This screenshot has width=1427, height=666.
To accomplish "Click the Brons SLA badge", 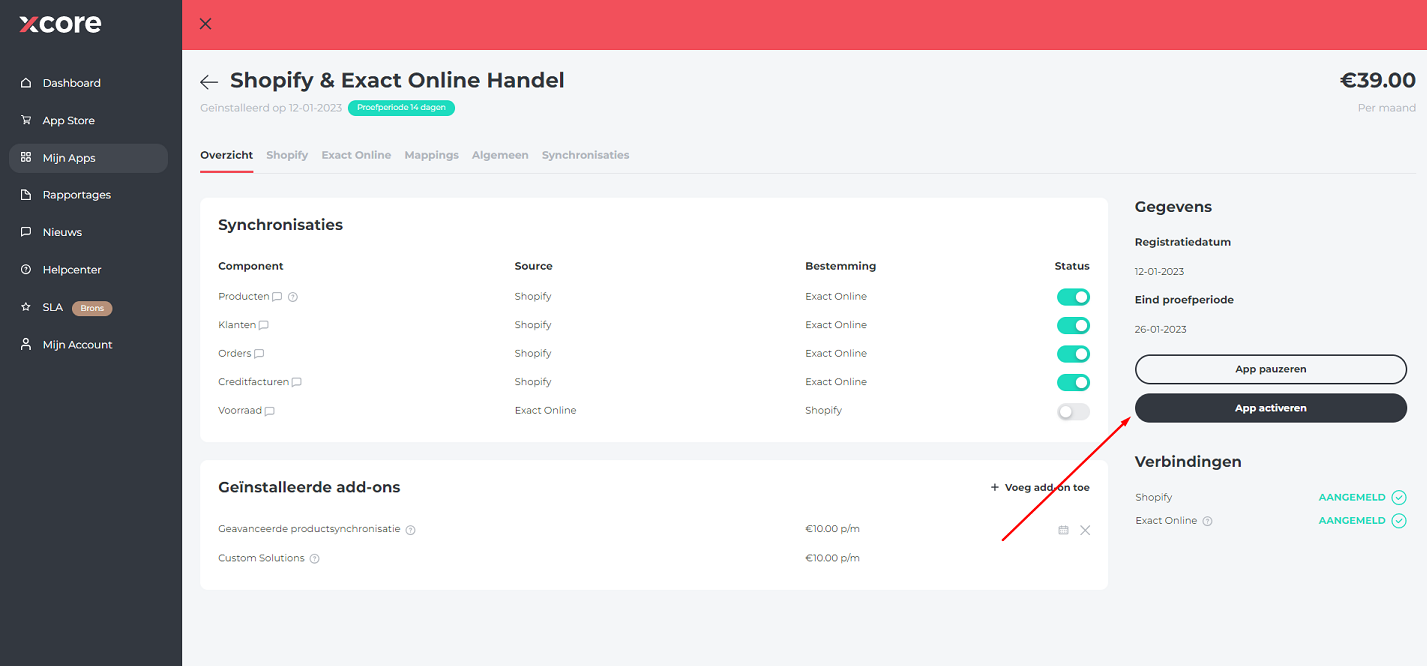I will pyautogui.click(x=92, y=308).
